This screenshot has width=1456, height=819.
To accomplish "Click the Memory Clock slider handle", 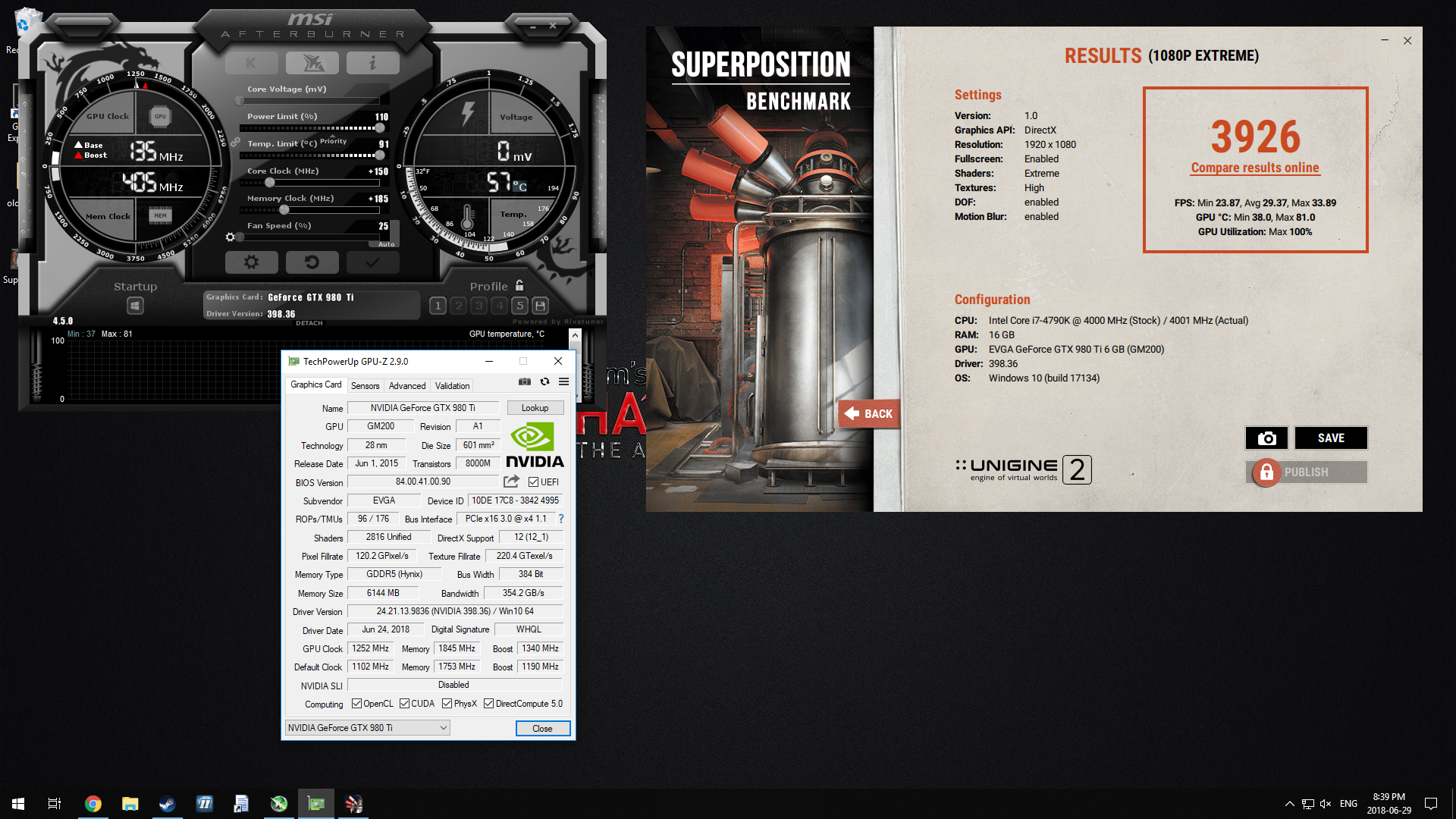I will point(284,210).
